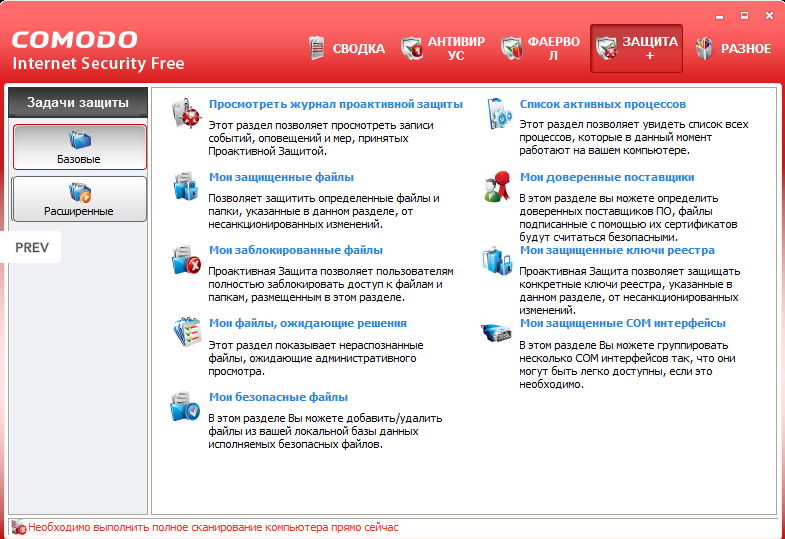
Task: Click the ФАЕРВОЛ shield icon
Action: (512, 48)
